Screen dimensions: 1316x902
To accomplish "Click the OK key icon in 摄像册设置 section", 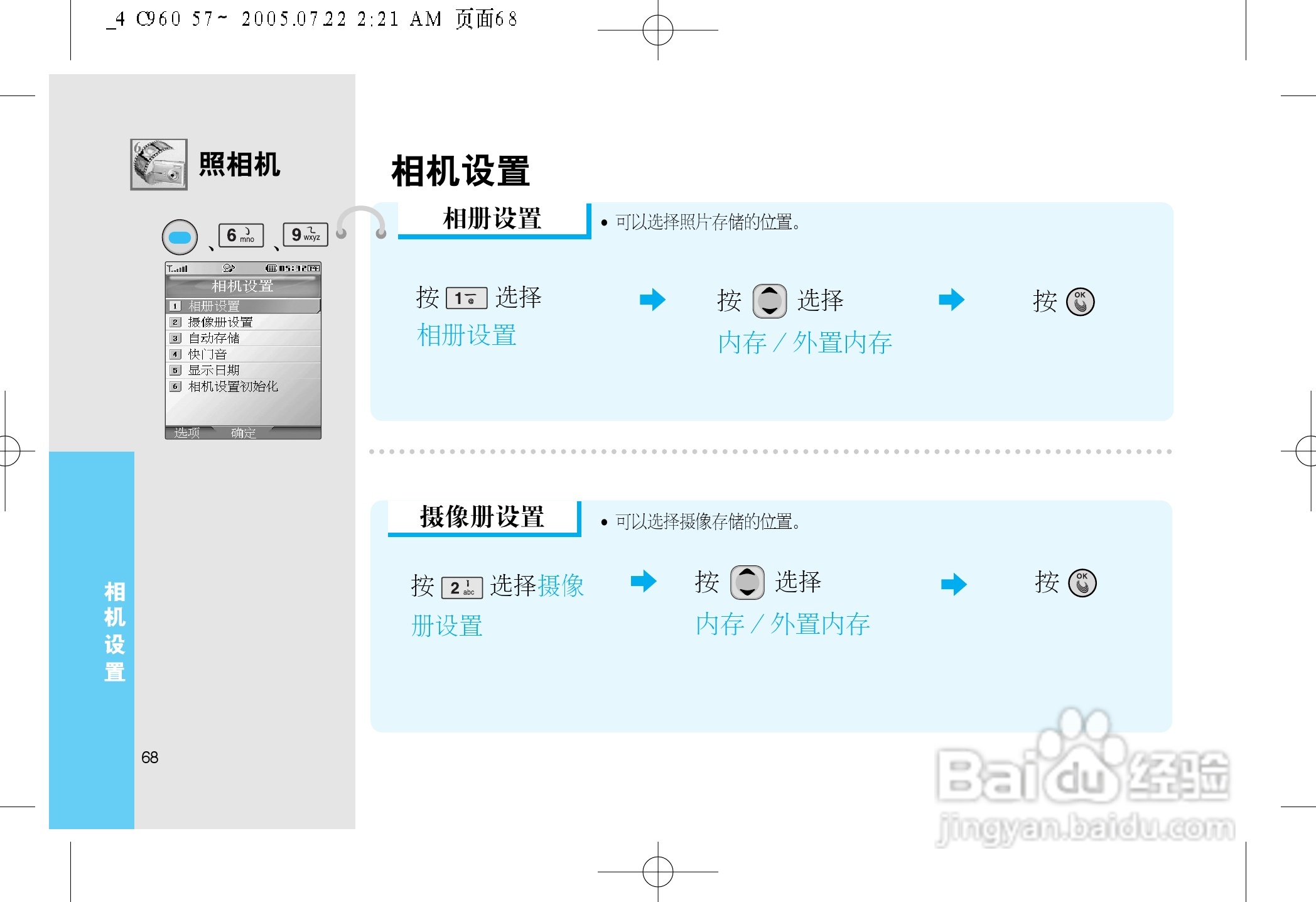I will pyautogui.click(x=1082, y=583).
